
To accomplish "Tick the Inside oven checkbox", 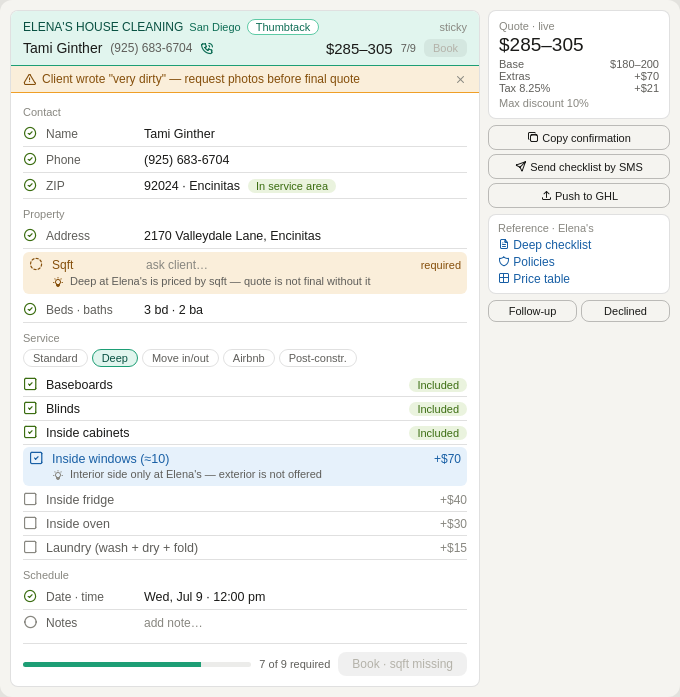I will tap(30, 523).
